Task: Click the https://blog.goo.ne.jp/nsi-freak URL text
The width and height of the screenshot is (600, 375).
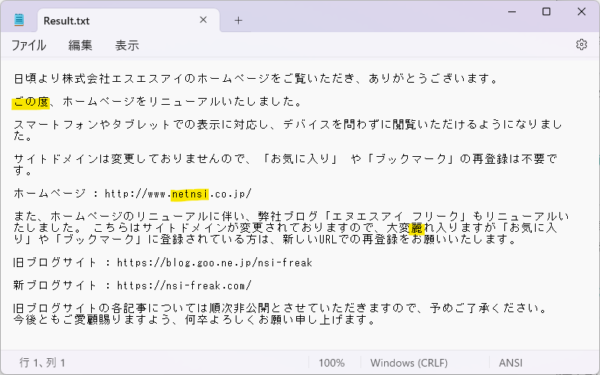Action: point(215,262)
